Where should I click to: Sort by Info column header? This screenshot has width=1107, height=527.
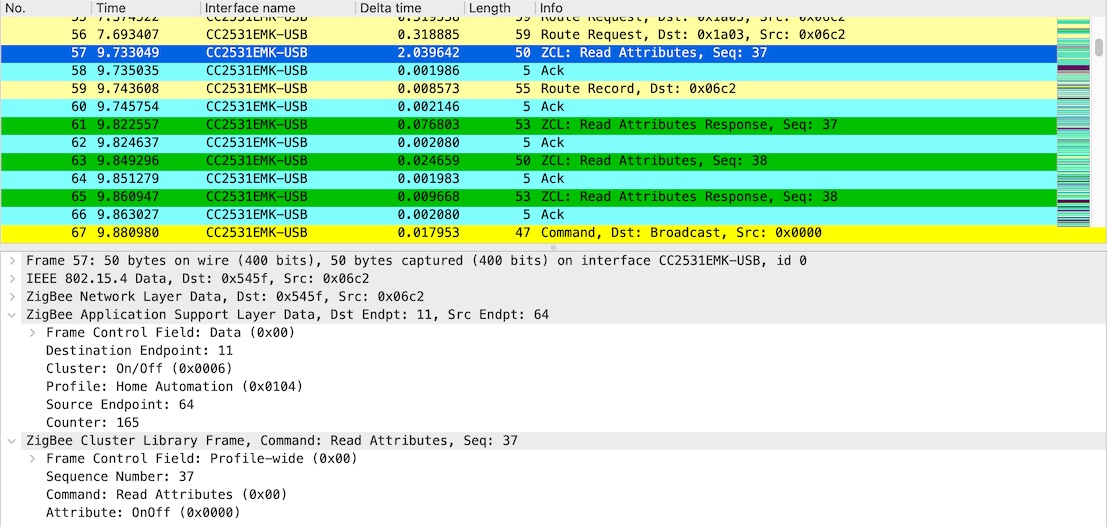tap(794, 8)
